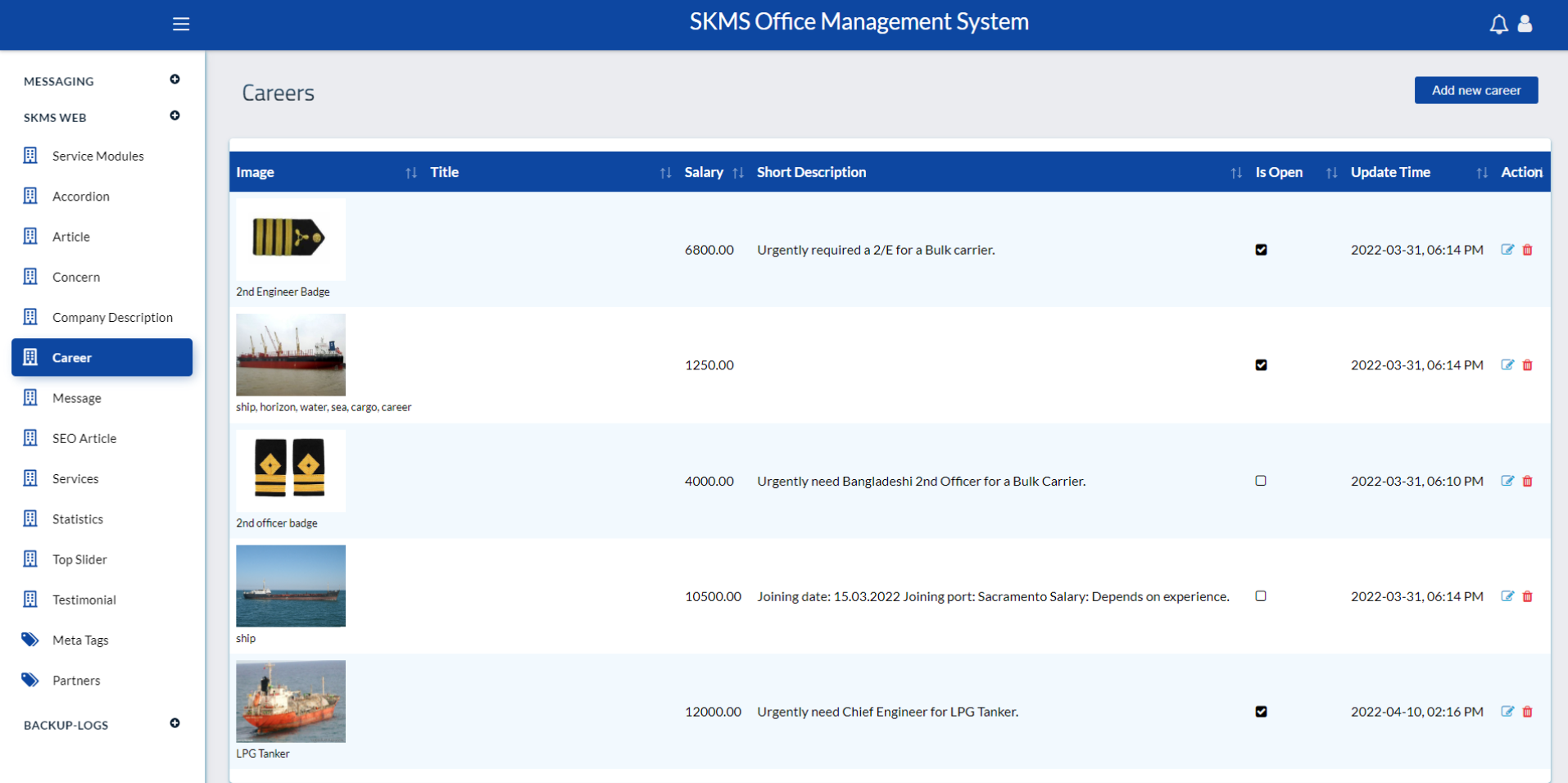Open the 2nd Engineer Badge thumbnail

pos(291,239)
